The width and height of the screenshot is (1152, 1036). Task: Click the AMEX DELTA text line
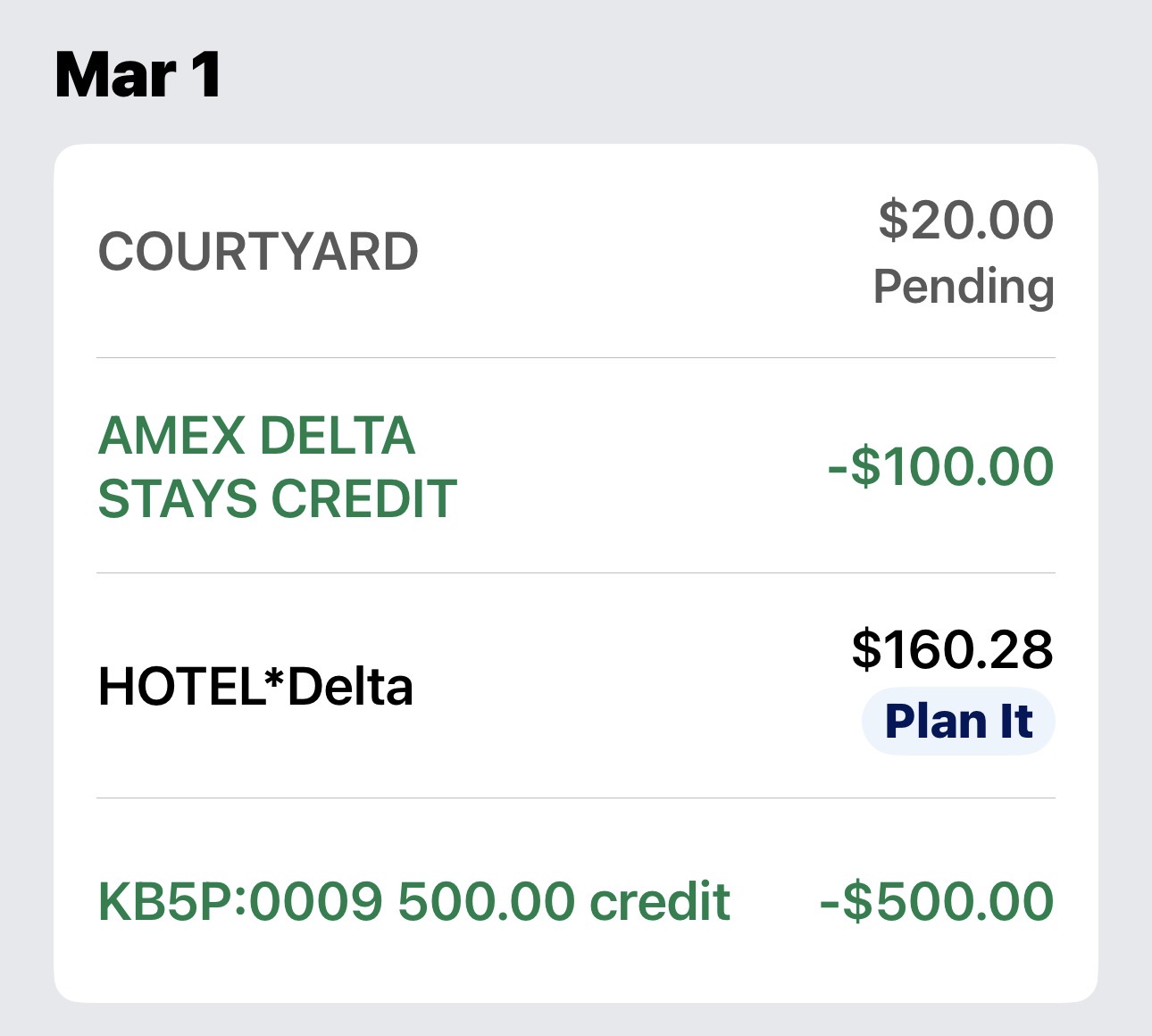256,436
